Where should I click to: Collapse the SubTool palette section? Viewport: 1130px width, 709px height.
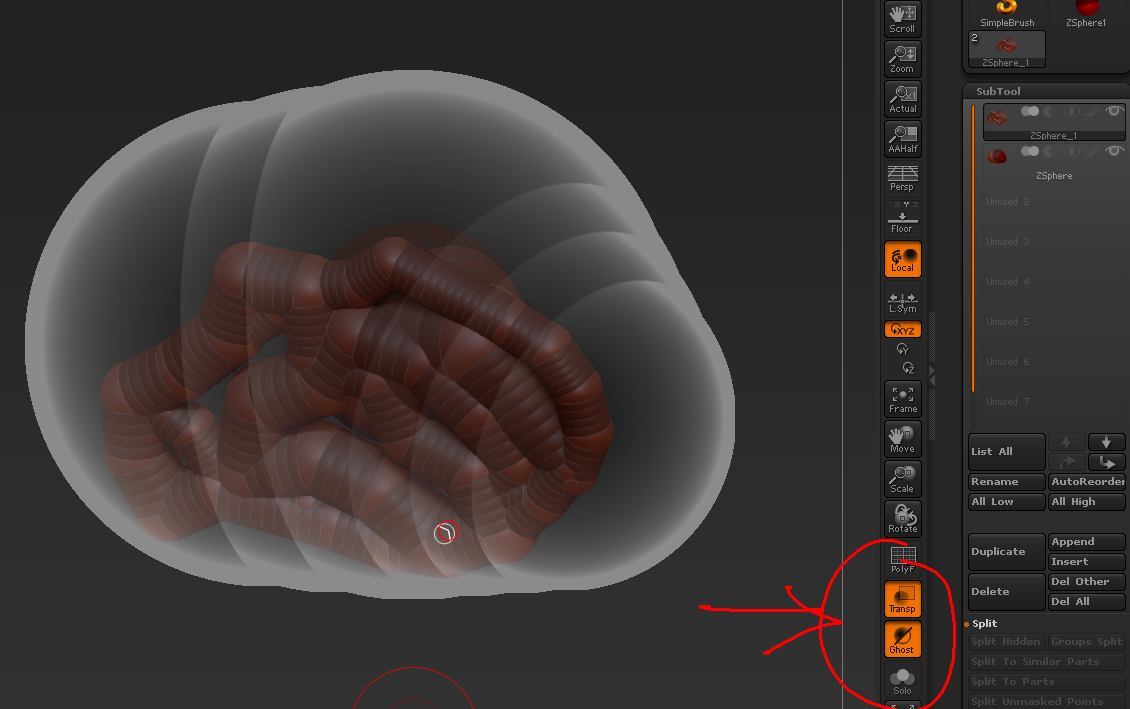click(998, 92)
